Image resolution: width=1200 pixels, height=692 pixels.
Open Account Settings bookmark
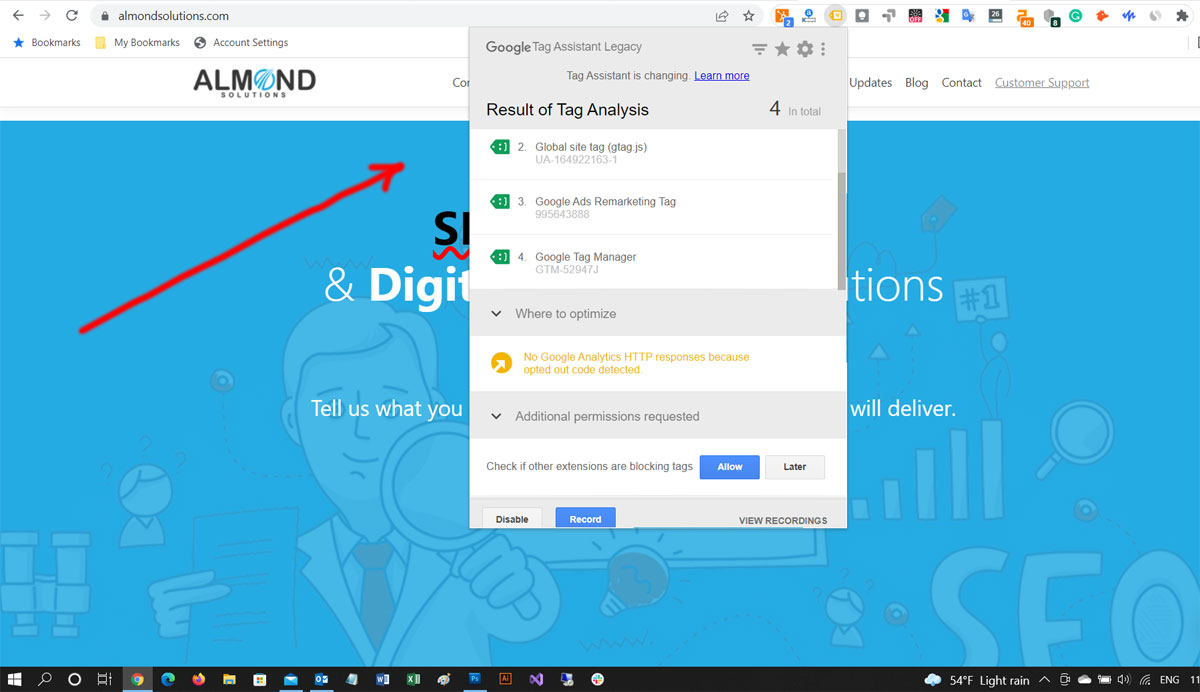pos(241,43)
